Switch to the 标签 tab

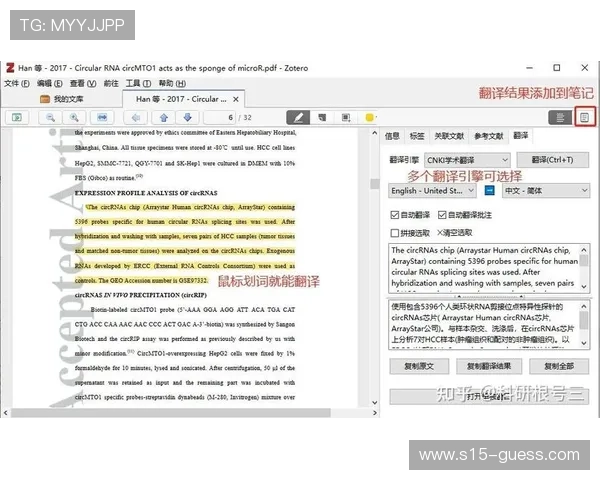click(417, 136)
